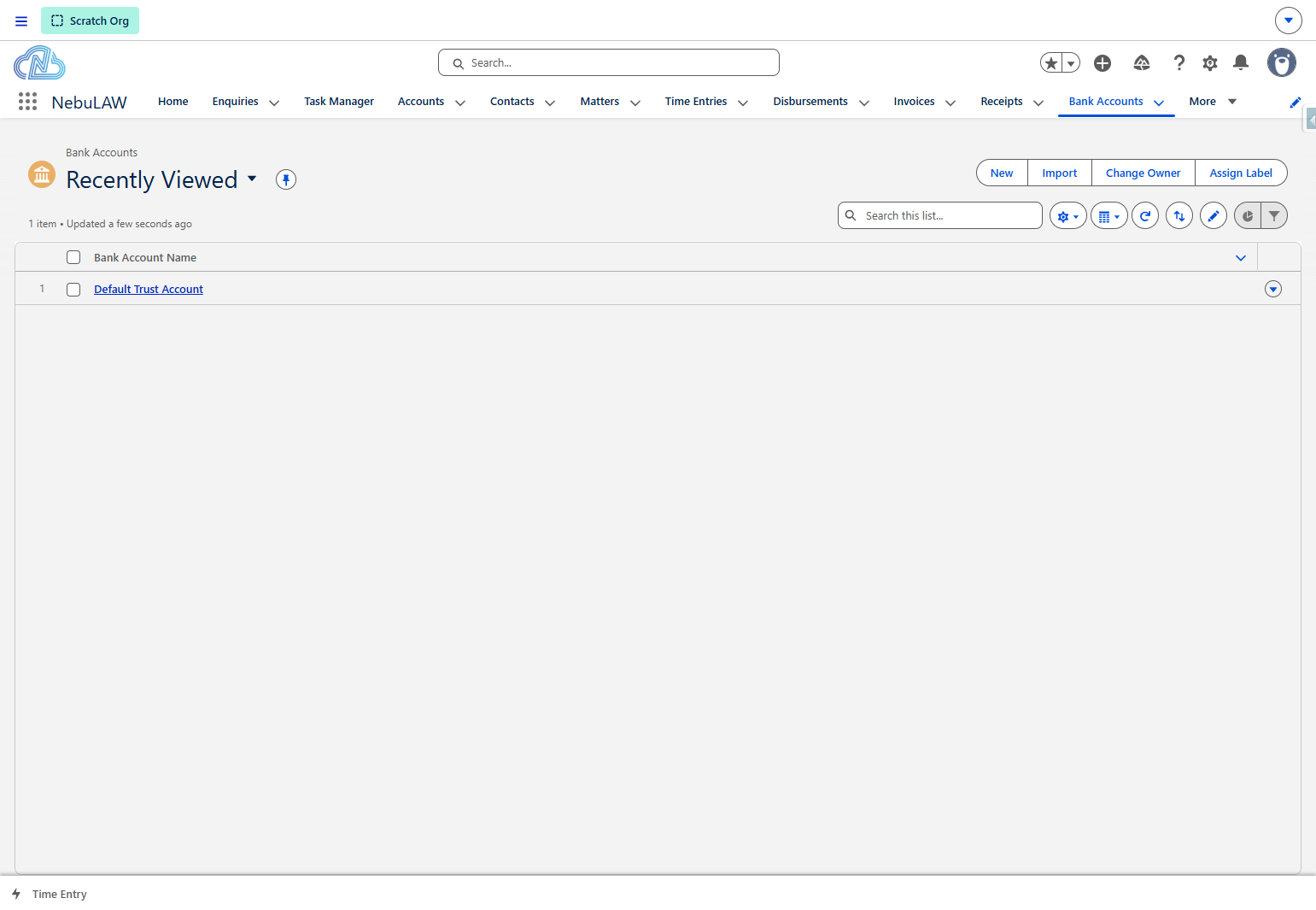Click the New button

[1002, 173]
